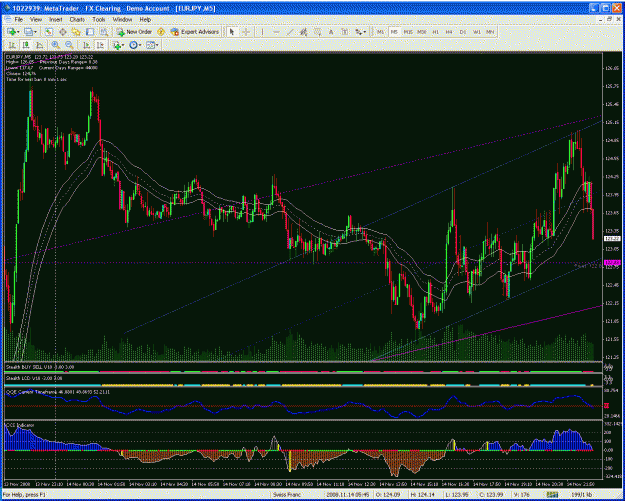The width and height of the screenshot is (625, 501).
Task: Switch to the M15 timeframe
Action: pos(408,32)
